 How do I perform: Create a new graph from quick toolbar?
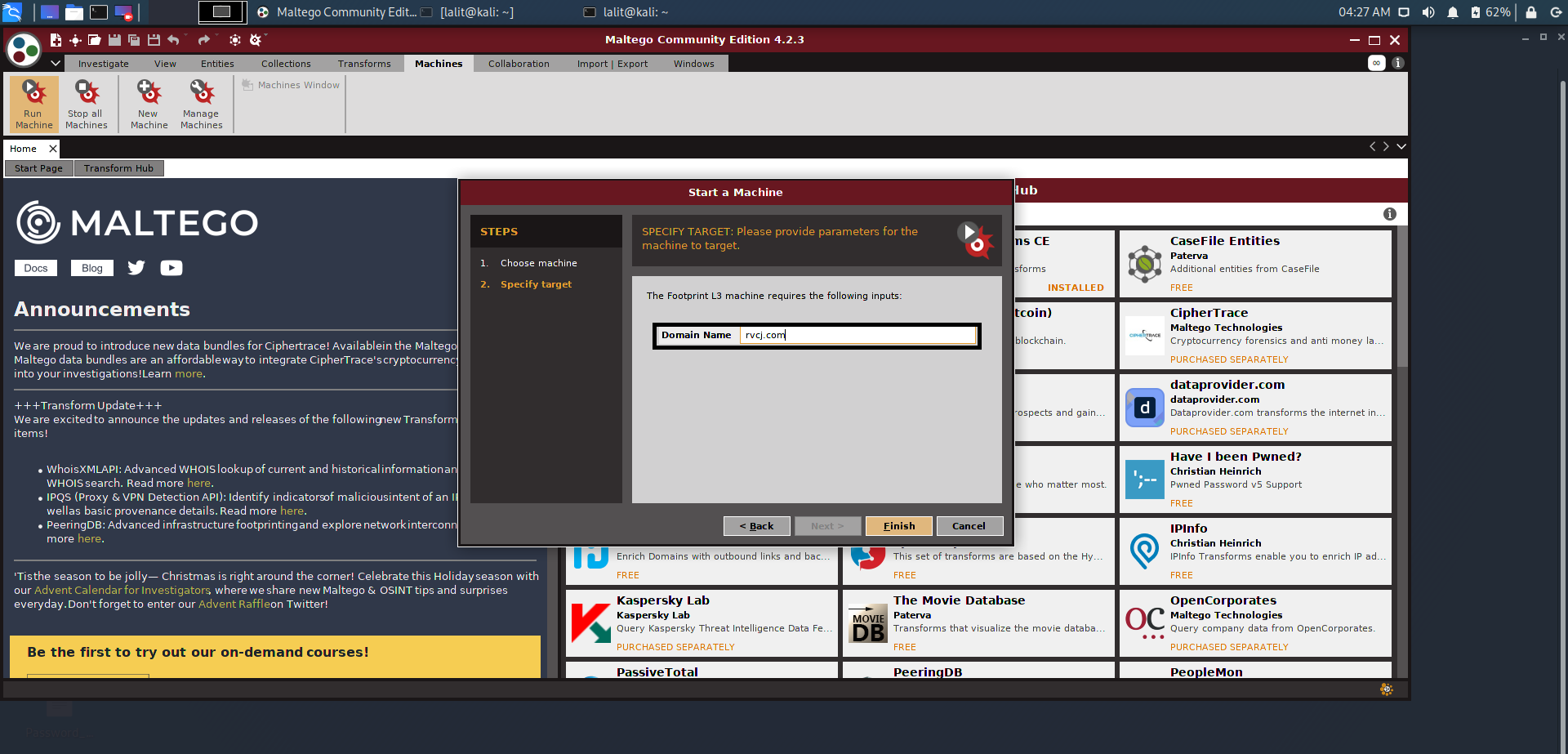pyautogui.click(x=56, y=39)
